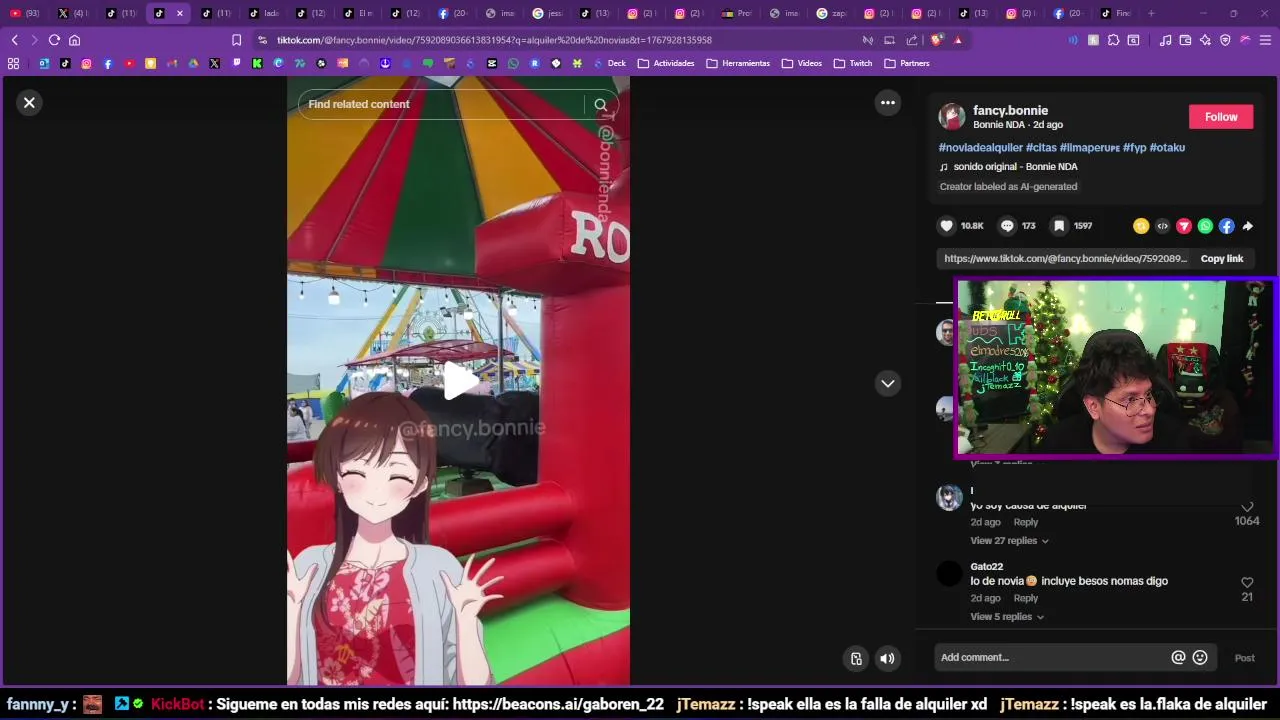Reply to 'Yo soy causa de alquiler' comment
Image resolution: width=1280 pixels, height=720 pixels.
coord(1026,522)
